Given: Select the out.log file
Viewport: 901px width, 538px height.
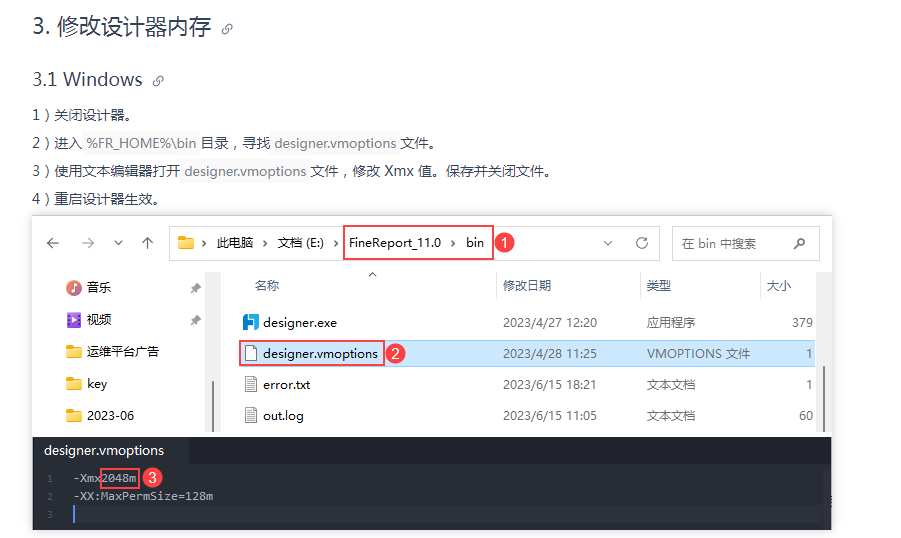Looking at the screenshot, I should tap(283, 416).
